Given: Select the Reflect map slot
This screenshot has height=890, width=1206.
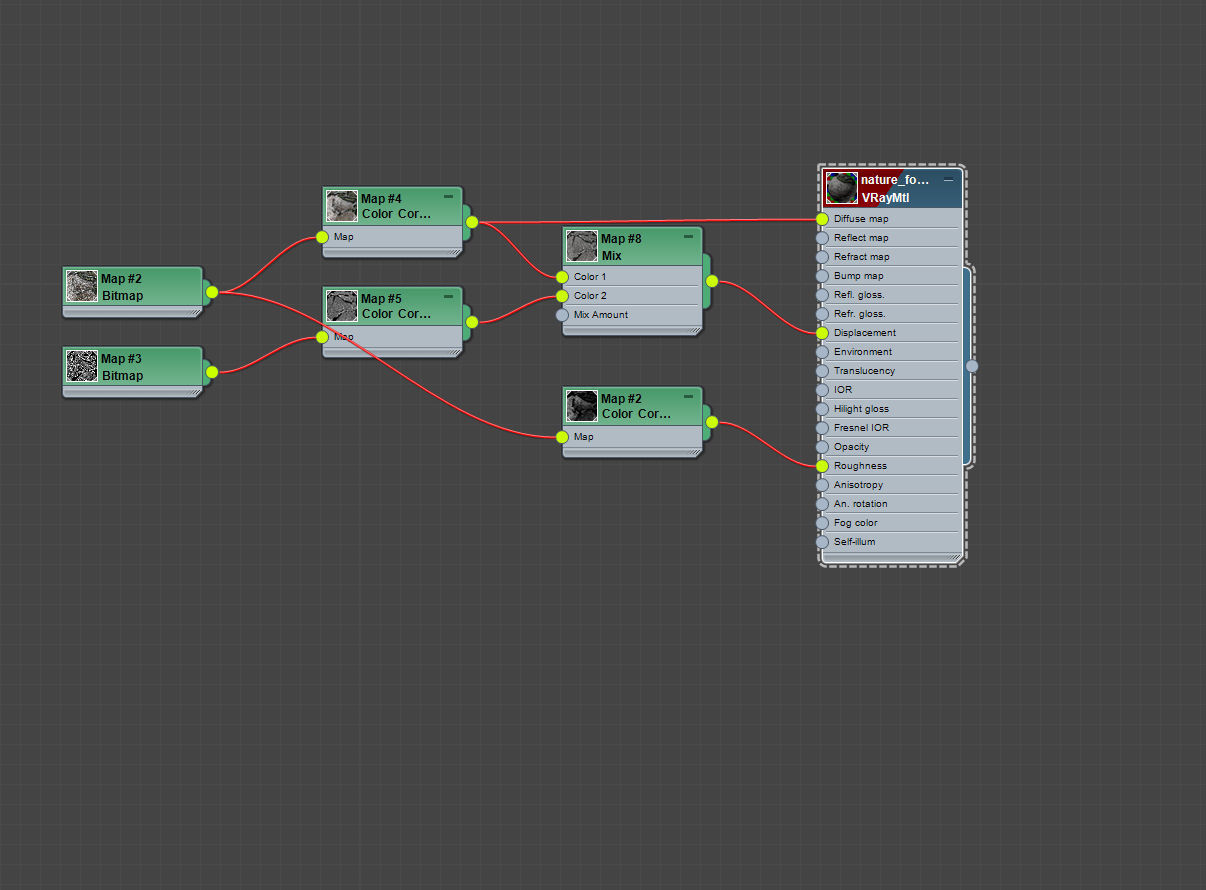Looking at the screenshot, I should (x=890, y=238).
